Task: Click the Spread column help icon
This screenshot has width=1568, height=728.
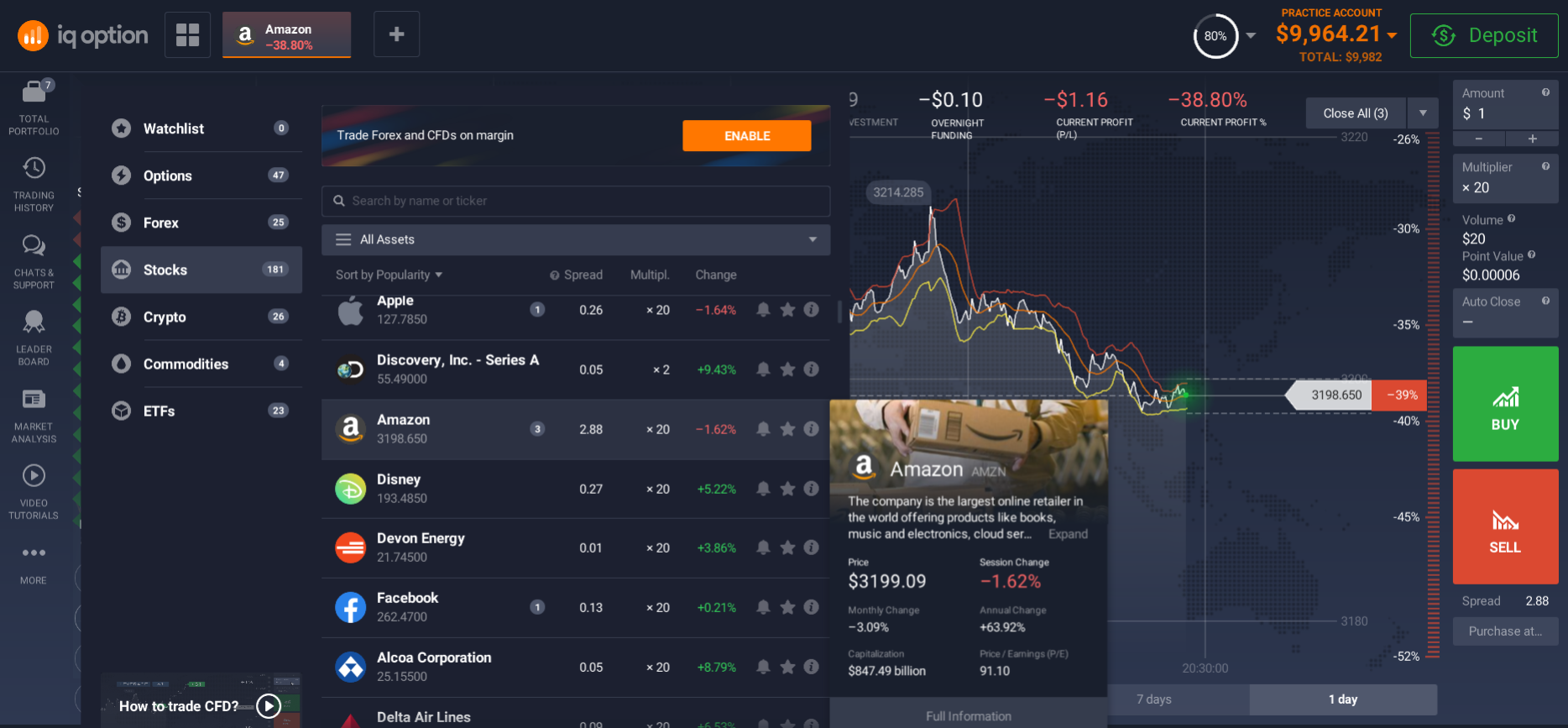Action: tap(555, 275)
